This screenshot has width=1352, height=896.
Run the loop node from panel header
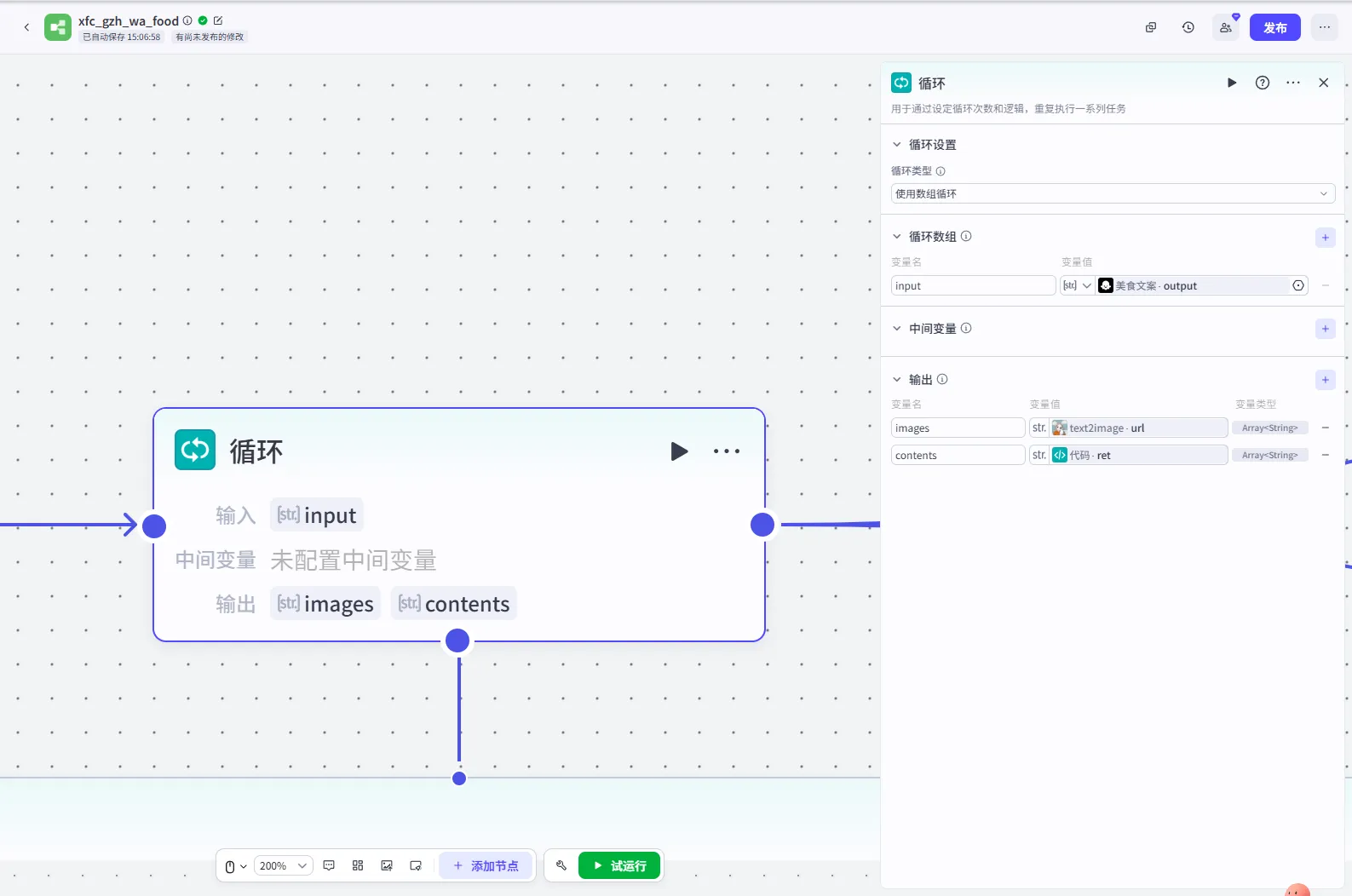click(1232, 83)
